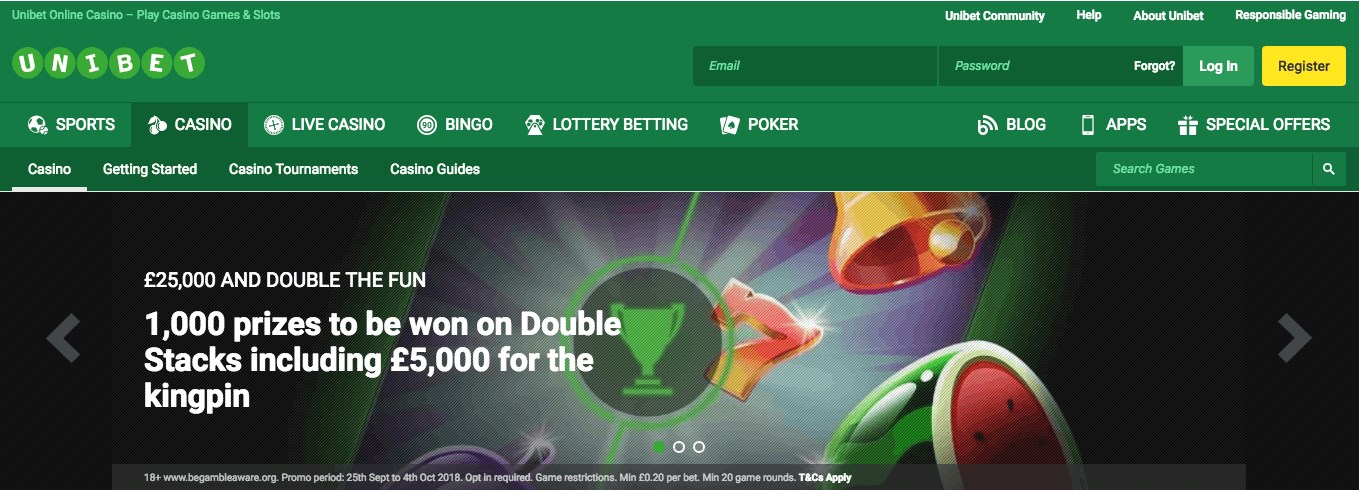Image resolution: width=1359 pixels, height=490 pixels.
Task: Click the Apps phone icon
Action: tap(1088, 125)
